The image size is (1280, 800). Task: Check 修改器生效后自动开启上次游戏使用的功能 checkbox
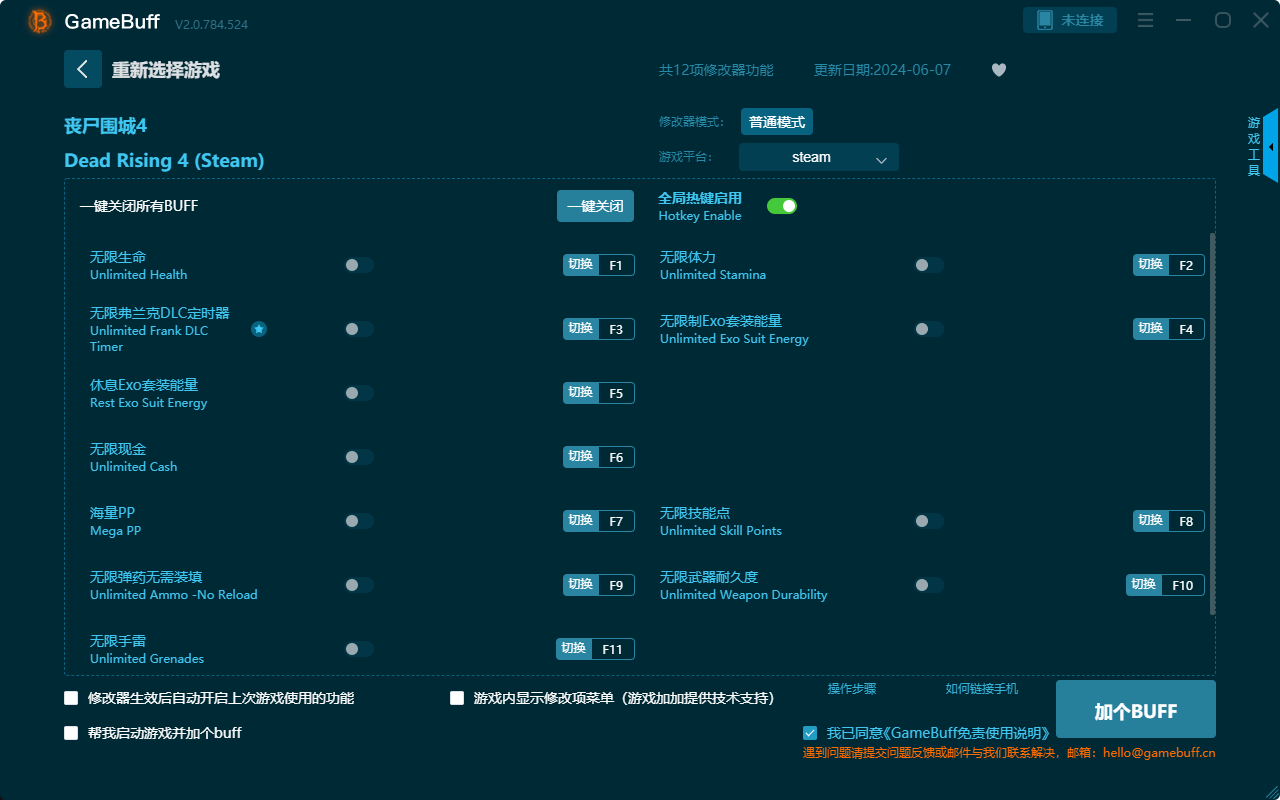(71, 698)
